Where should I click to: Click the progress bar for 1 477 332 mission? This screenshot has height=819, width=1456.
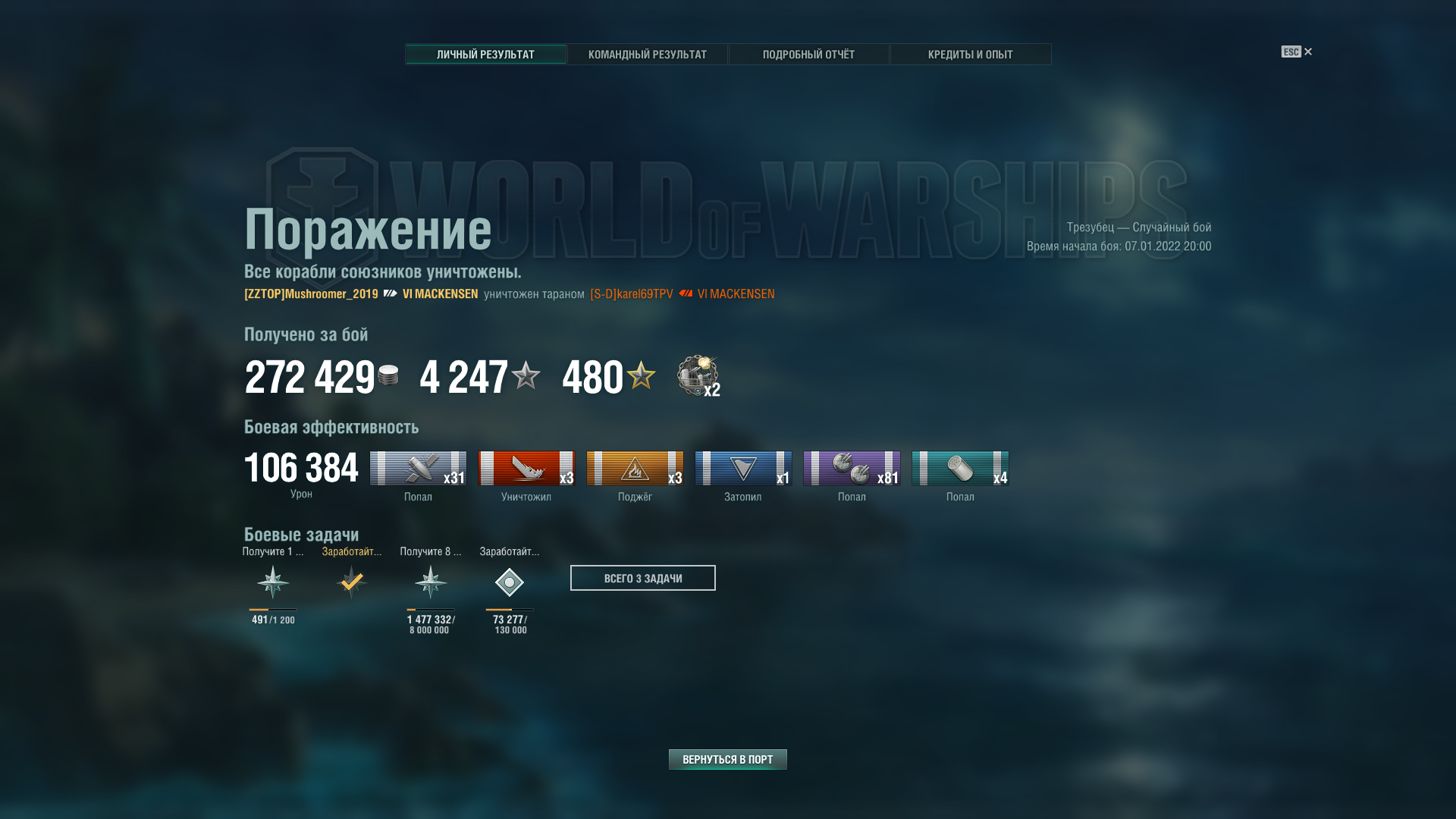(x=431, y=610)
